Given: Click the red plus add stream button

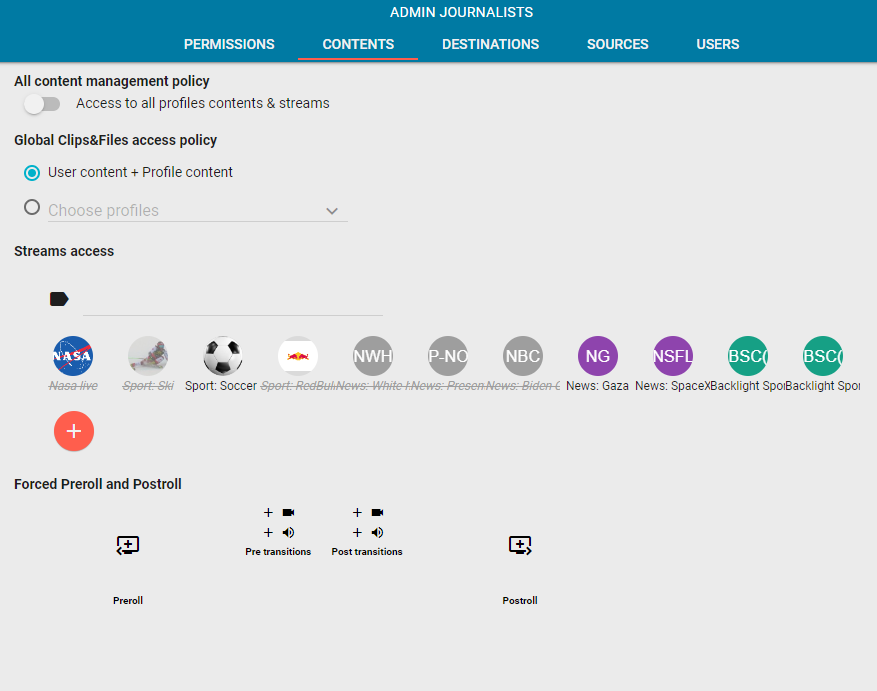Looking at the screenshot, I should tap(74, 431).
